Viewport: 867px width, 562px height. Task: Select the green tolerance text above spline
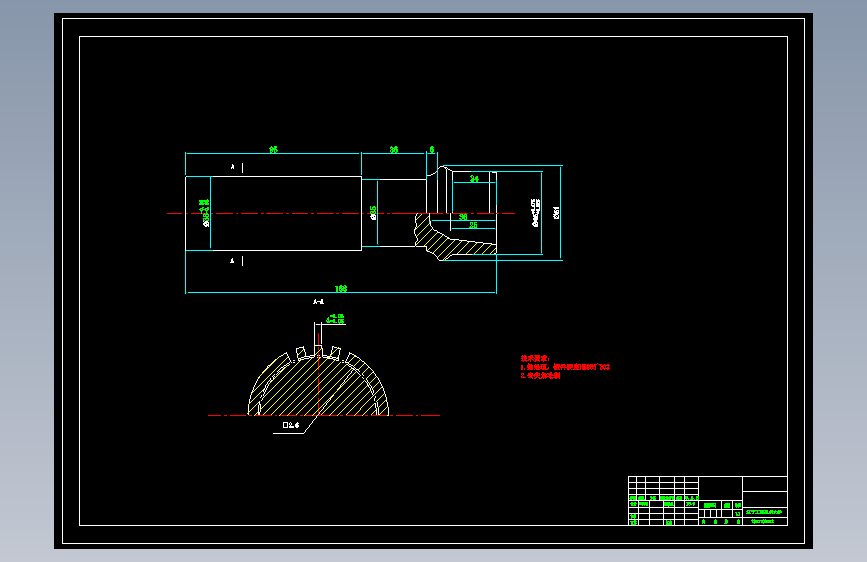[335, 318]
